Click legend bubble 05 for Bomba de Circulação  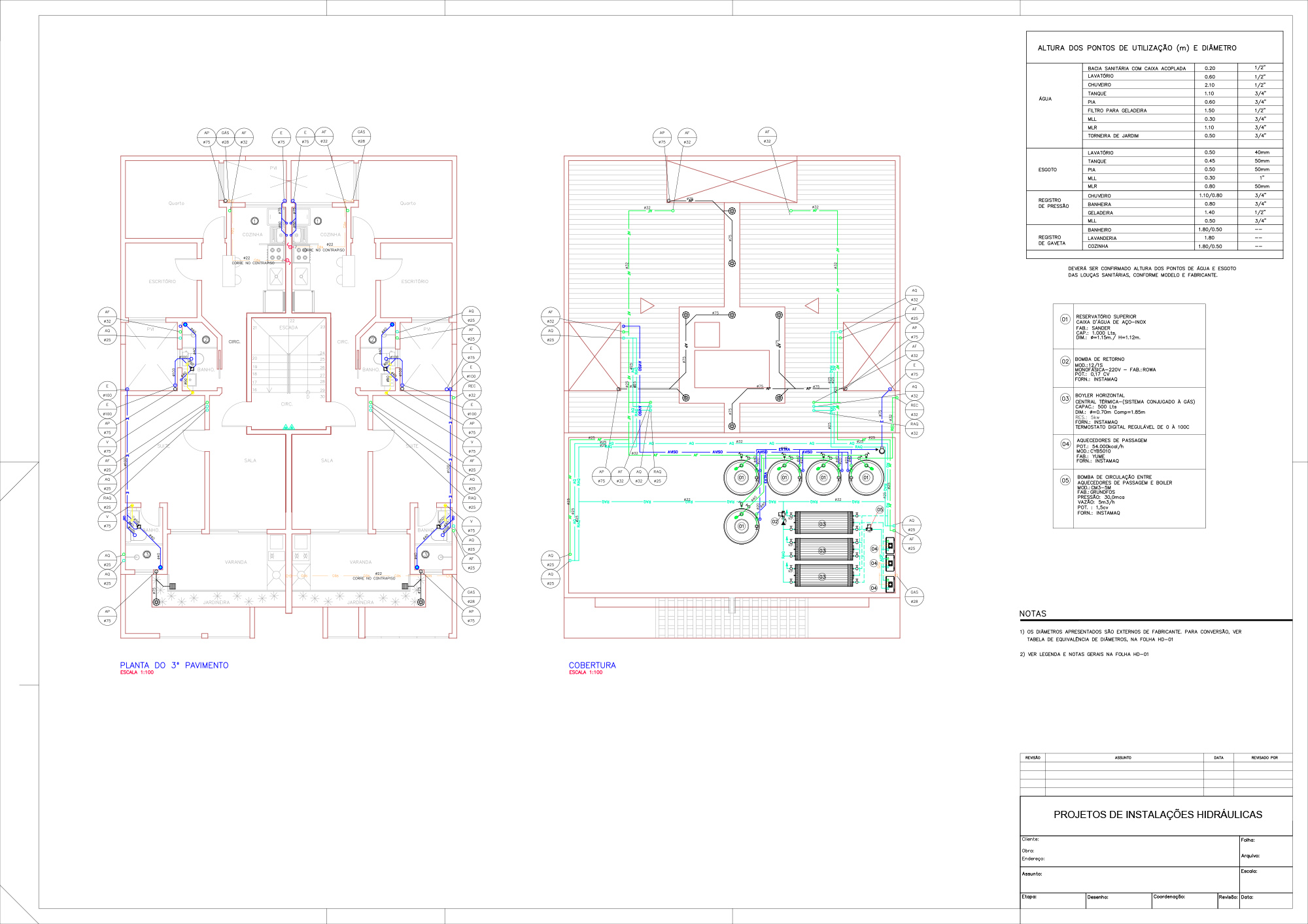click(x=1065, y=480)
